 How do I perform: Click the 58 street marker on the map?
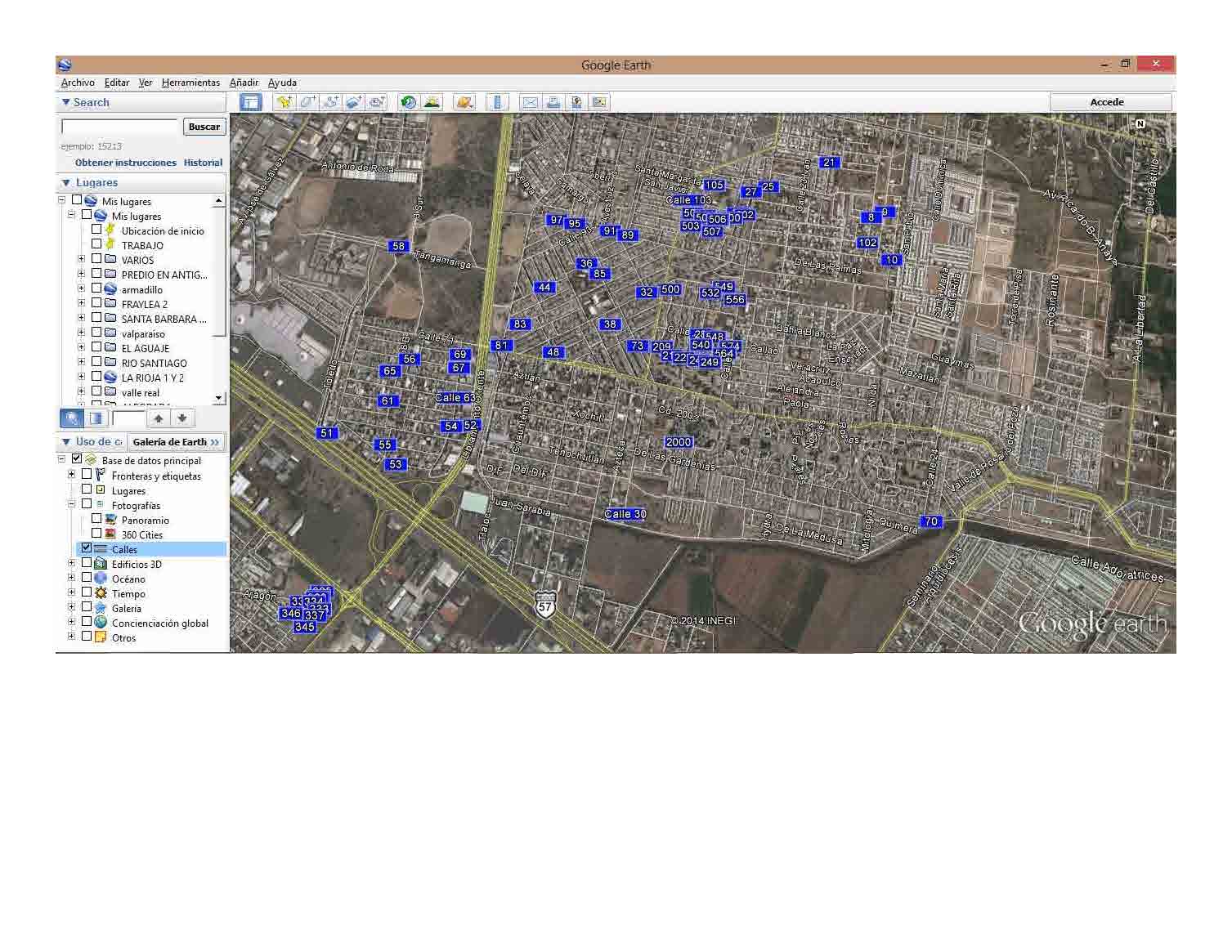[x=398, y=246]
